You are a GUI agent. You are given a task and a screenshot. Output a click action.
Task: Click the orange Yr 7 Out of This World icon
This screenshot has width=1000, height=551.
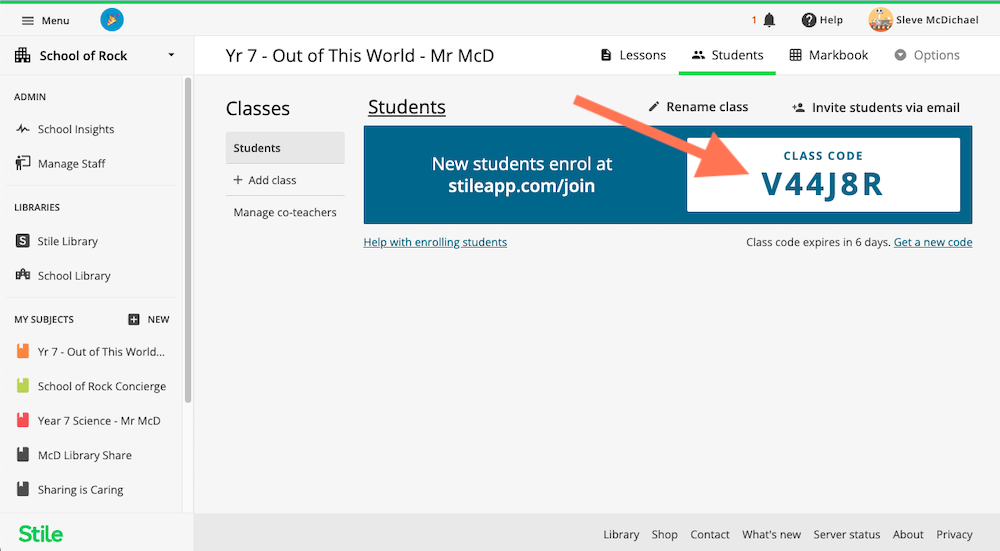[23, 351]
